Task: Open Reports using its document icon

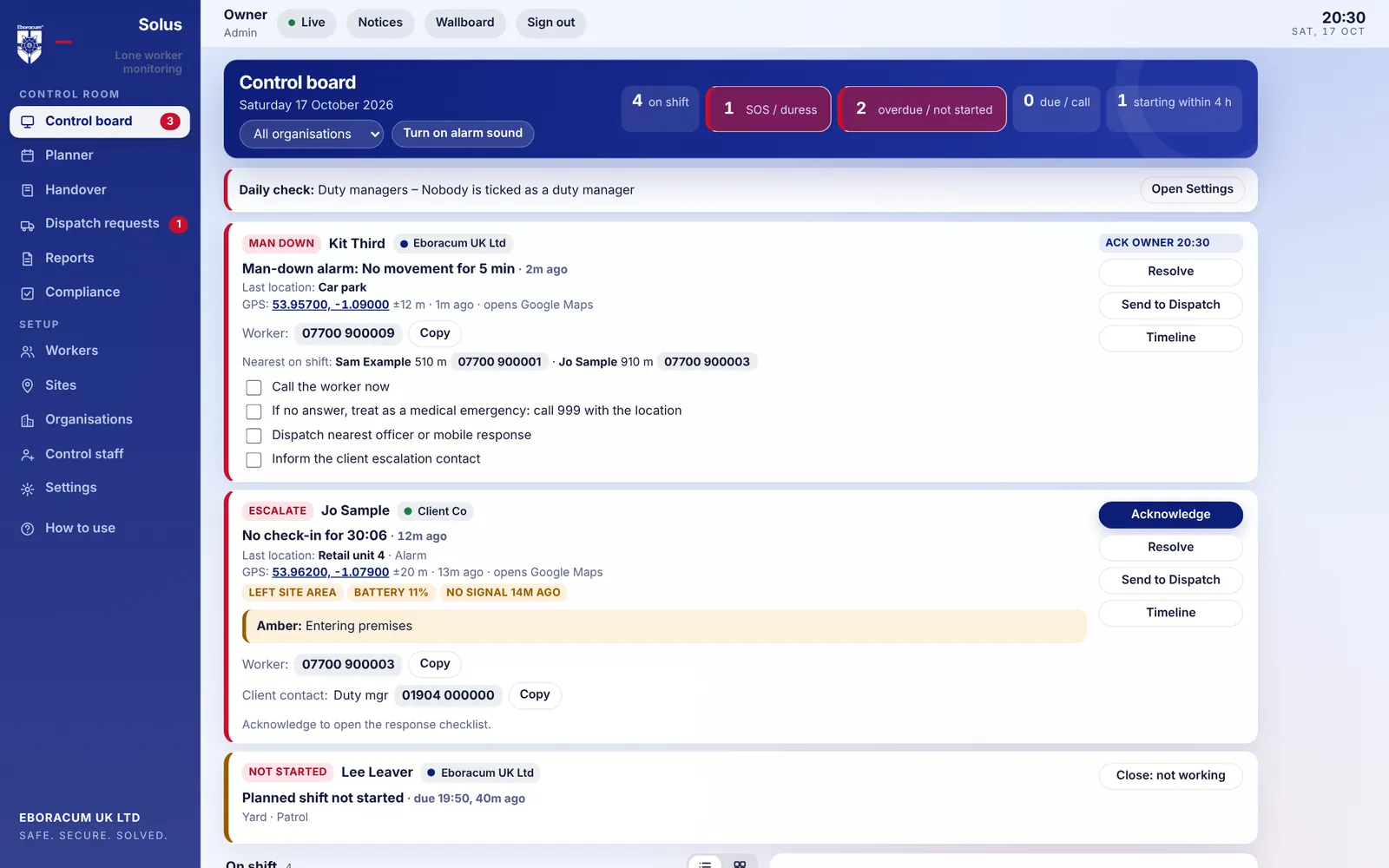Action: coord(28,259)
